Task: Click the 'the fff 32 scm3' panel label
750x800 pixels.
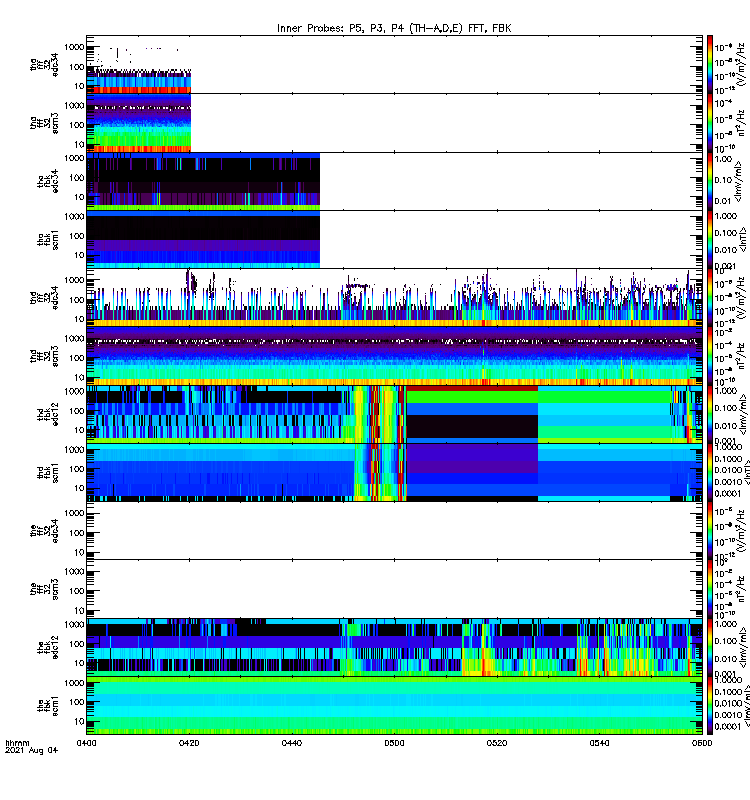Action: click(x=44, y=589)
